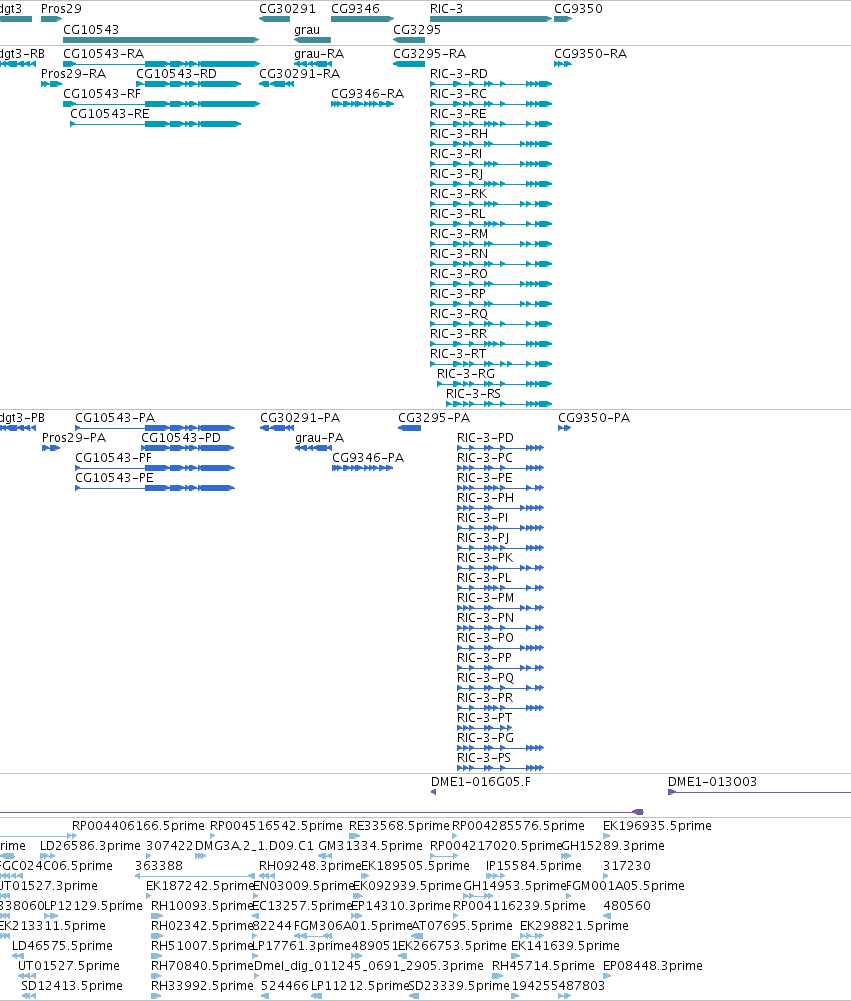Click the CG3295 gene label
This screenshot has height=1001, width=851.
417,30
